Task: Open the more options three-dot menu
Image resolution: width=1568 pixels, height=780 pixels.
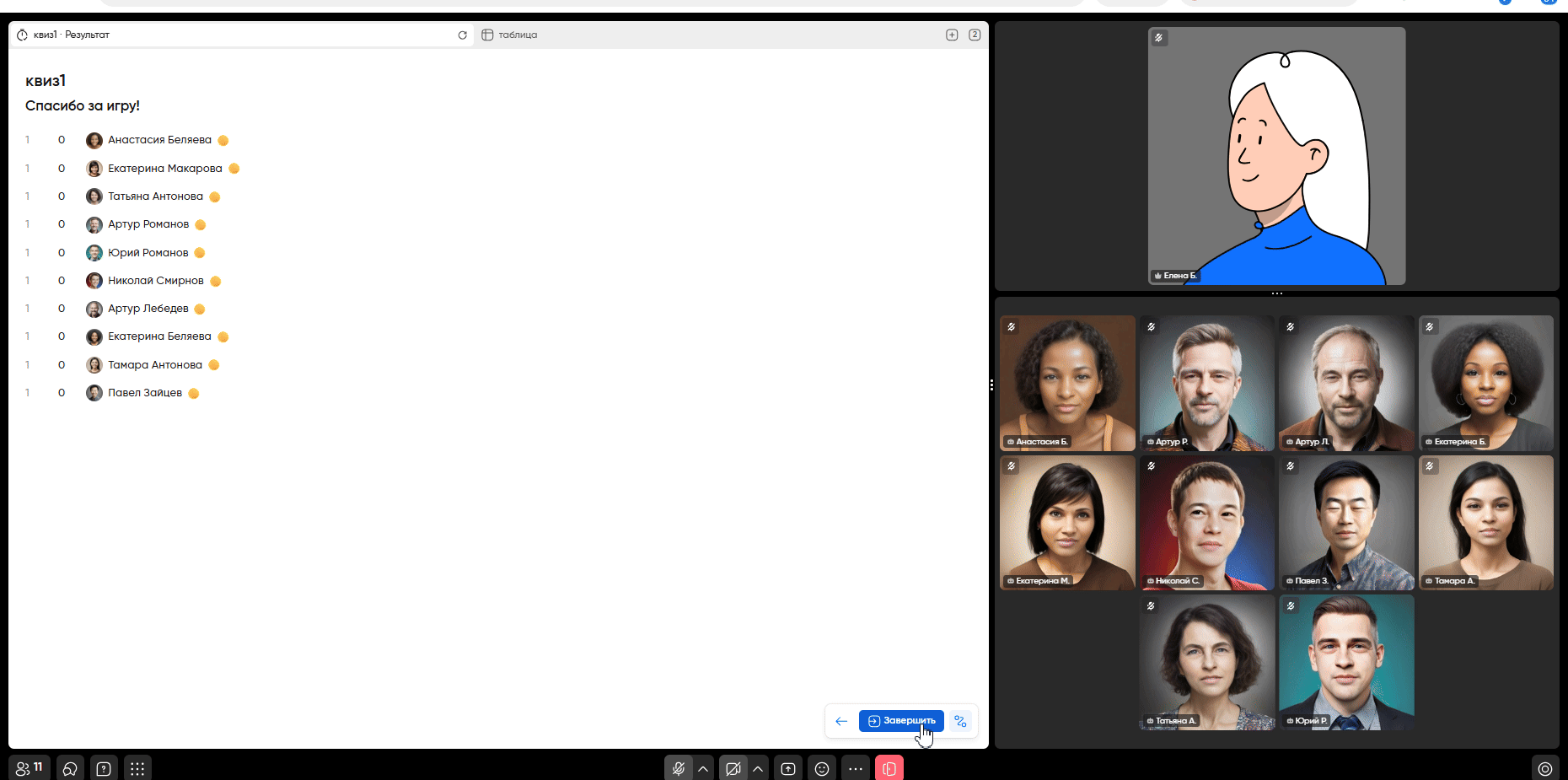Action: click(856, 768)
